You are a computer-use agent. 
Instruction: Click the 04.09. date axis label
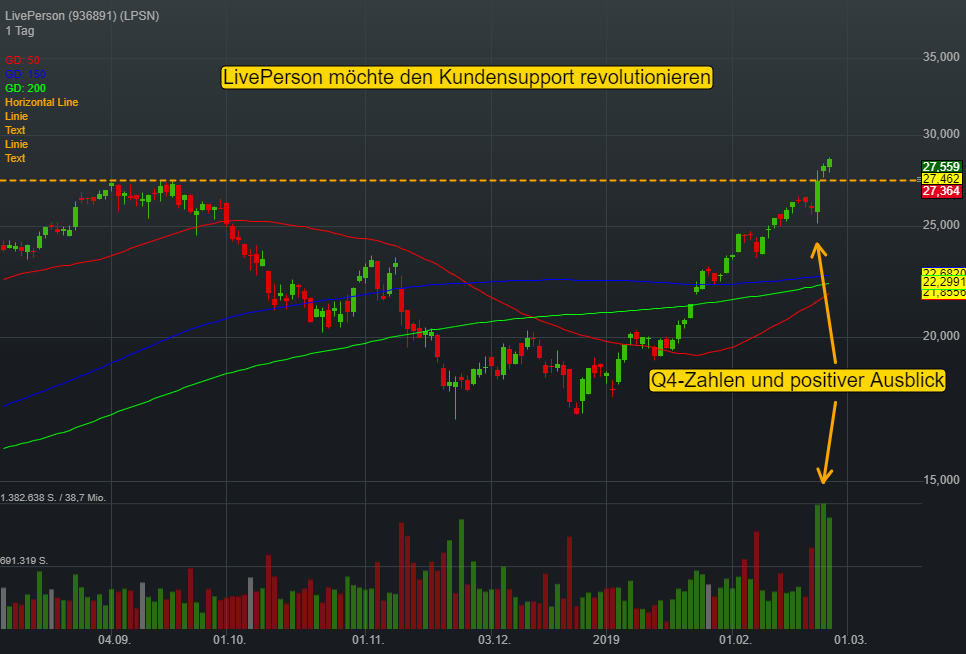click(x=115, y=640)
